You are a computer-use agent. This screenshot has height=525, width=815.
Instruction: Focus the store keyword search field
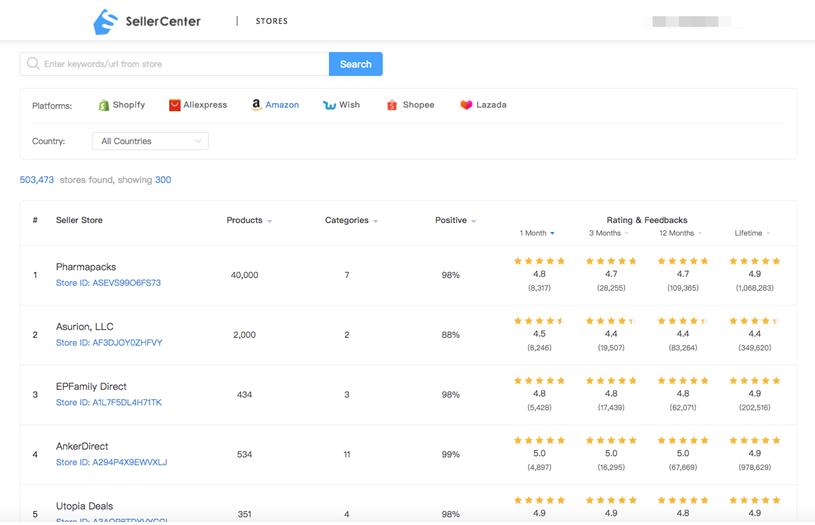(174, 64)
